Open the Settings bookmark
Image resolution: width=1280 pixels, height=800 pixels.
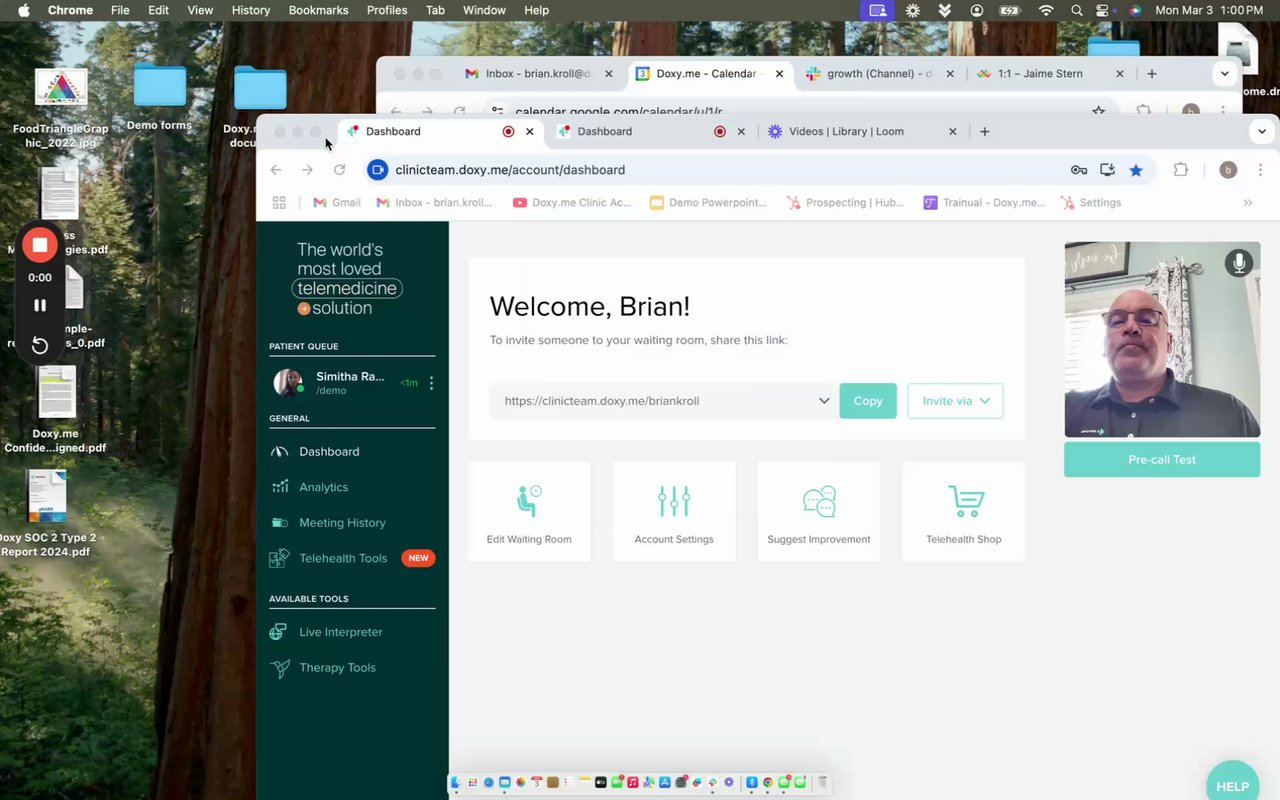(x=1091, y=202)
